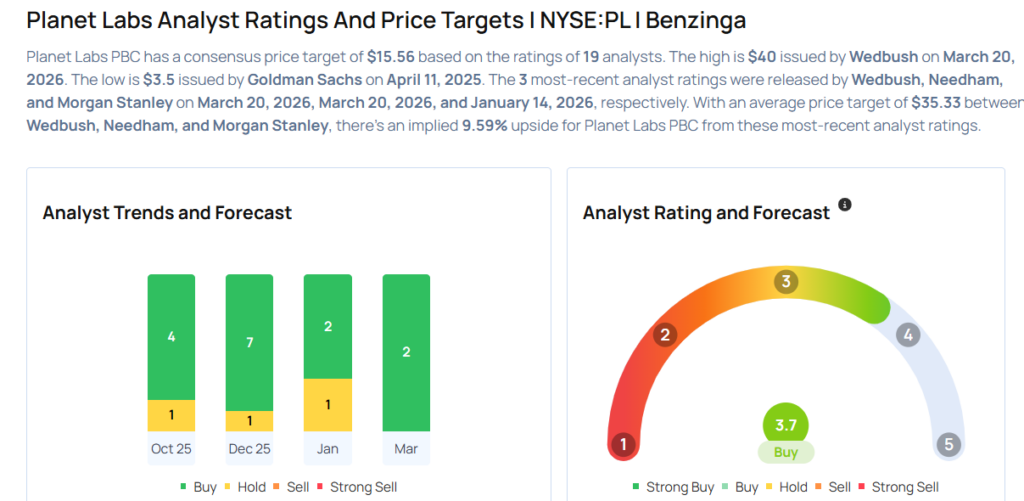Click the green 3.7 score circle
The width and height of the screenshot is (1024, 501).
pos(785,424)
